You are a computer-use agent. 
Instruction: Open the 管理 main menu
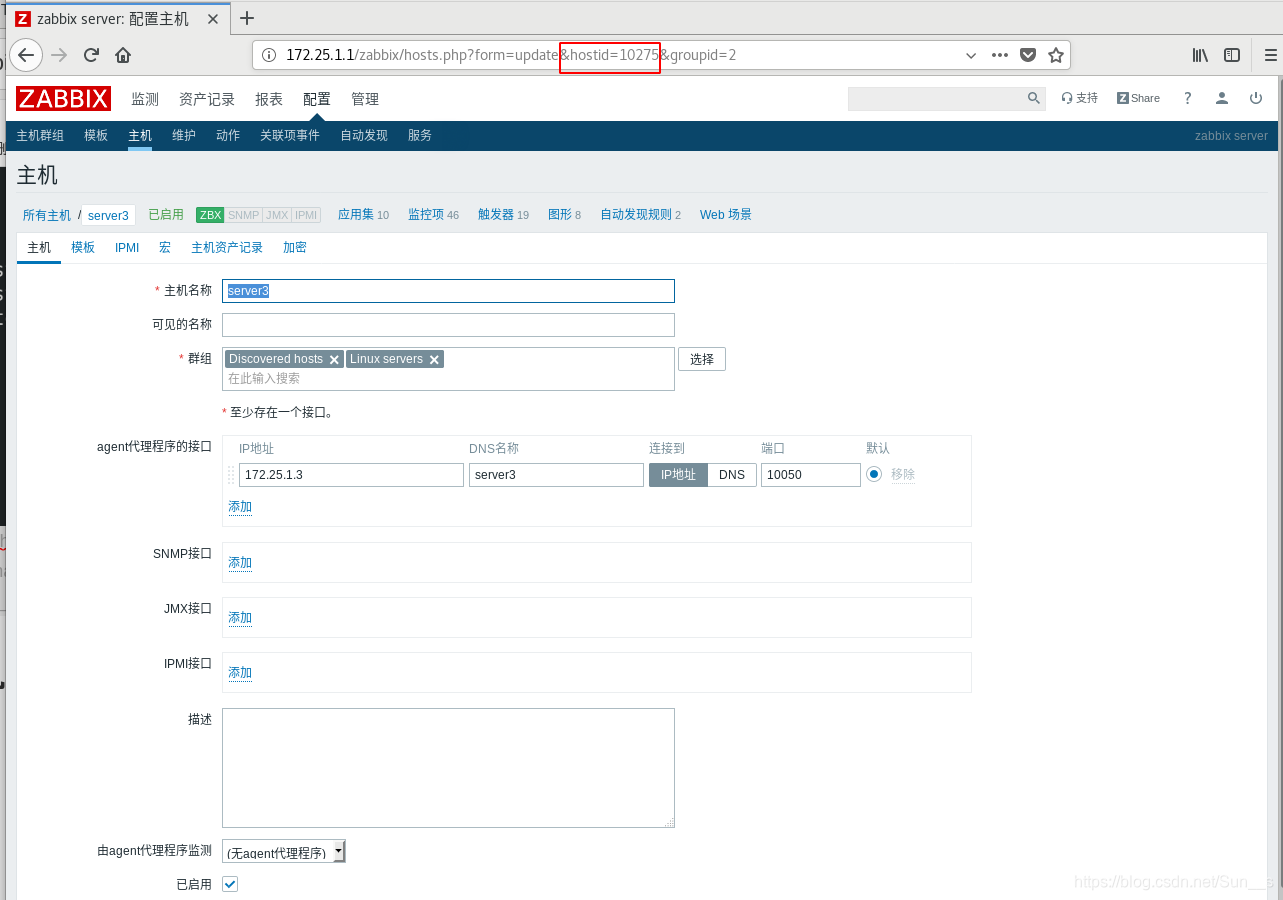click(365, 99)
